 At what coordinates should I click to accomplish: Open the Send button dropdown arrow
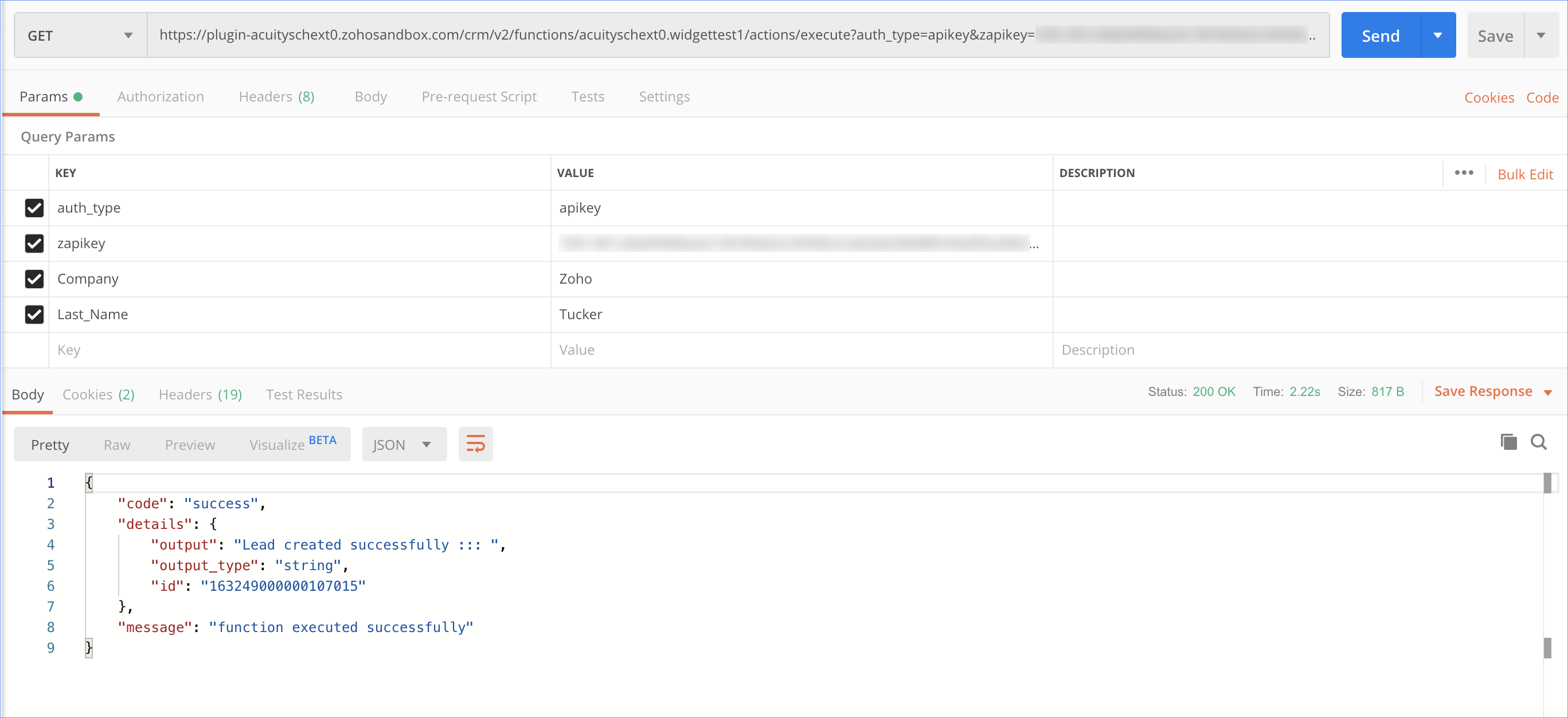point(1438,36)
